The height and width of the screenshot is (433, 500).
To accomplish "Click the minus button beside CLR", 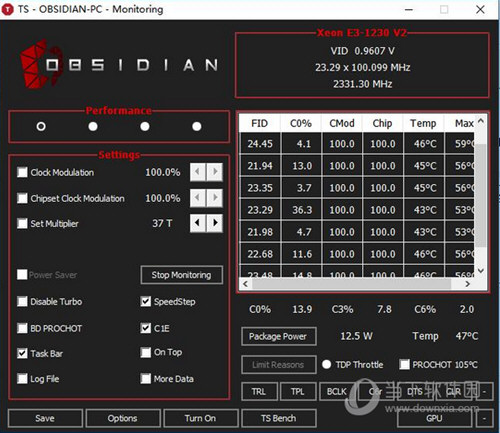I will pos(484,391).
